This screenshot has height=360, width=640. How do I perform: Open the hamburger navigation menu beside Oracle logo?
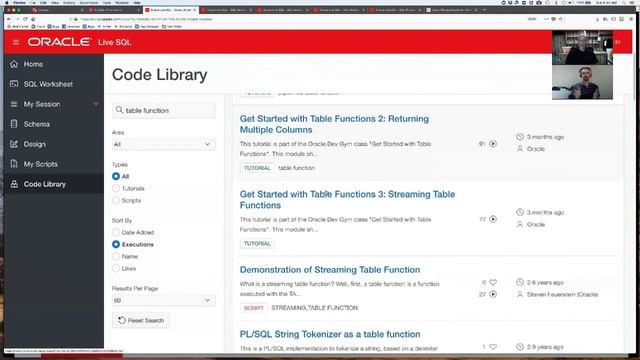(16, 42)
